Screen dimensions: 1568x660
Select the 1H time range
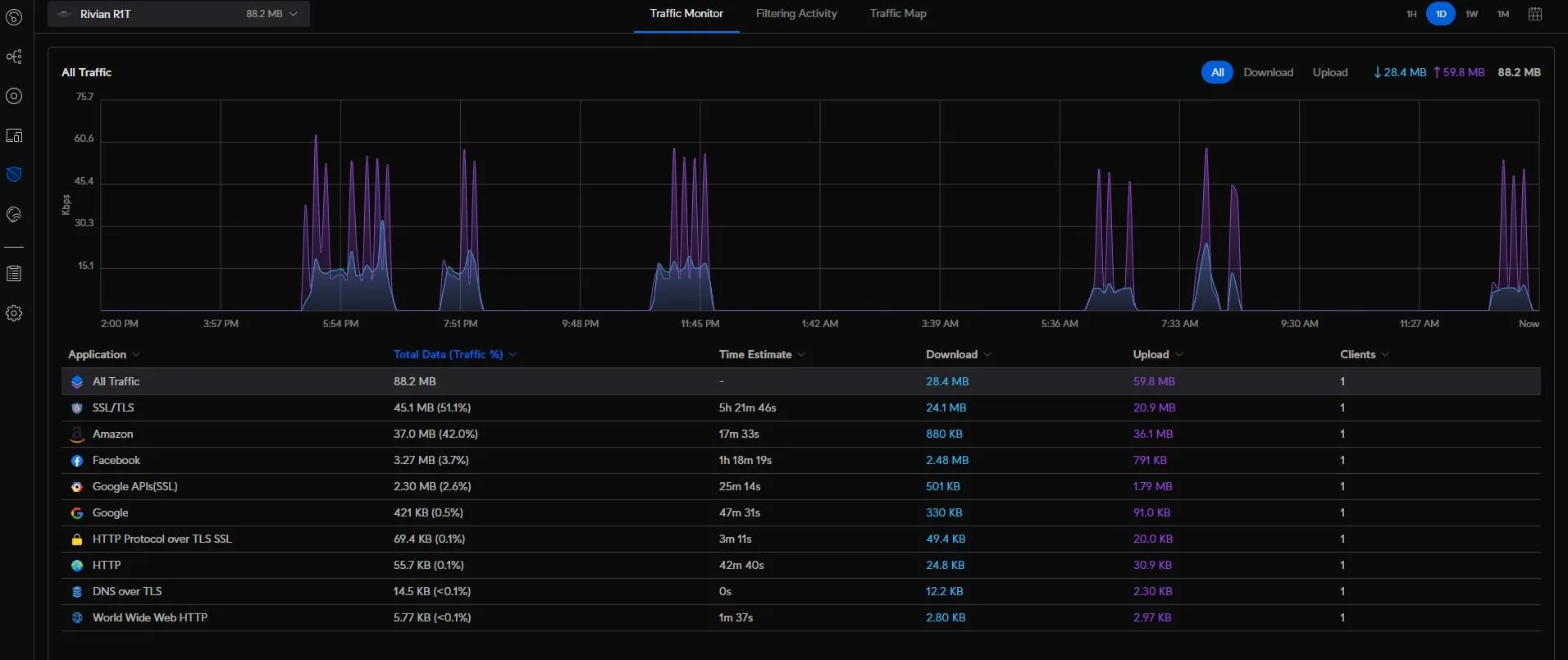point(1411,14)
